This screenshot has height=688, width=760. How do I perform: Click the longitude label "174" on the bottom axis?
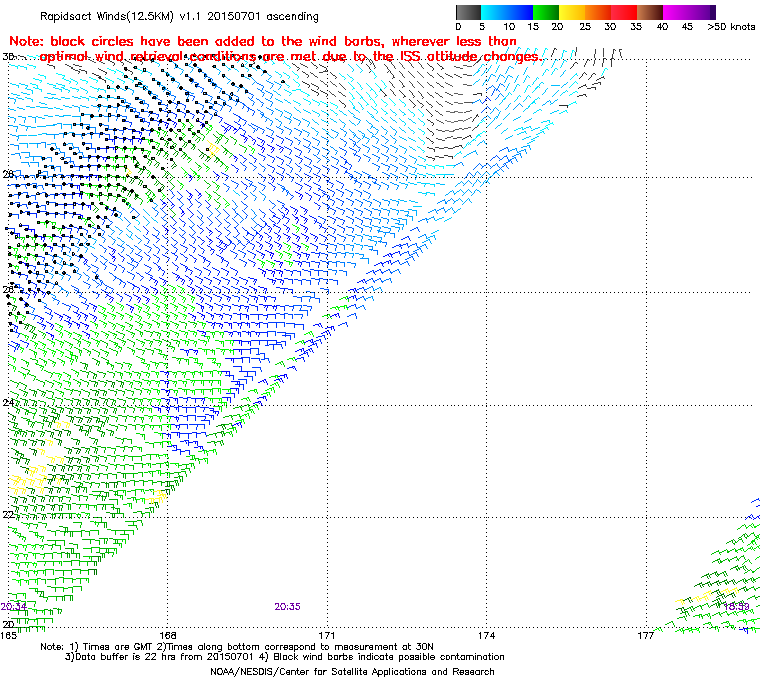(x=487, y=635)
